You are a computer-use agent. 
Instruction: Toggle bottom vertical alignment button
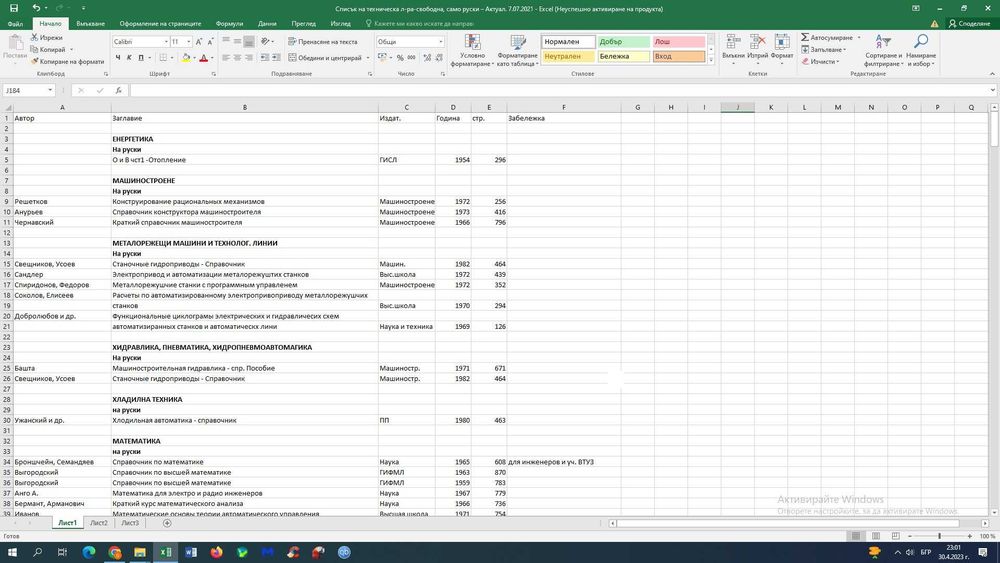(249, 41)
